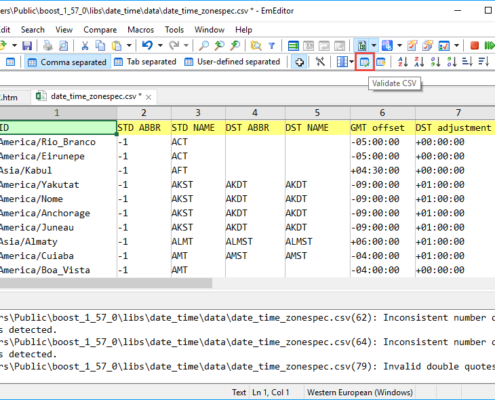This screenshot has width=495, height=400.
Task: Click the Filter funnel icon
Action: click(272, 46)
